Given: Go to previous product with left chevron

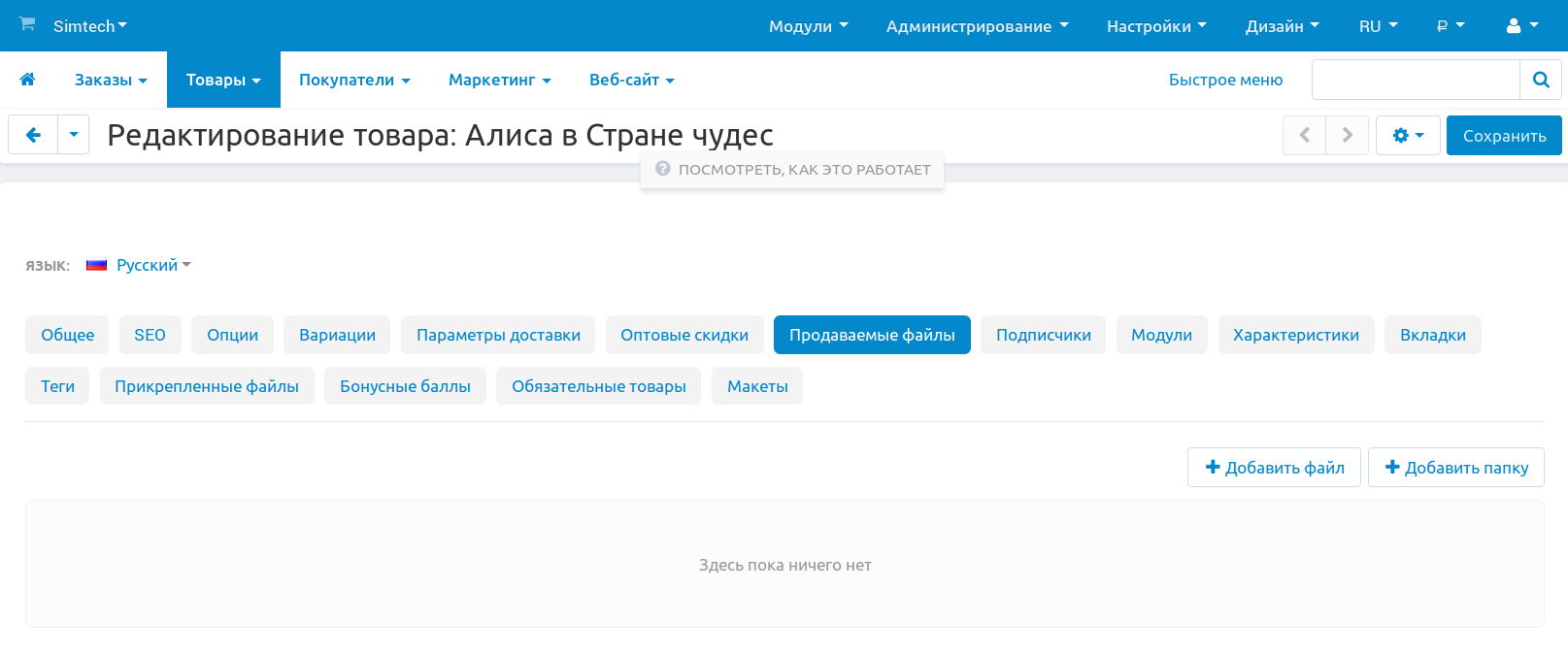Looking at the screenshot, I should coord(1304,136).
